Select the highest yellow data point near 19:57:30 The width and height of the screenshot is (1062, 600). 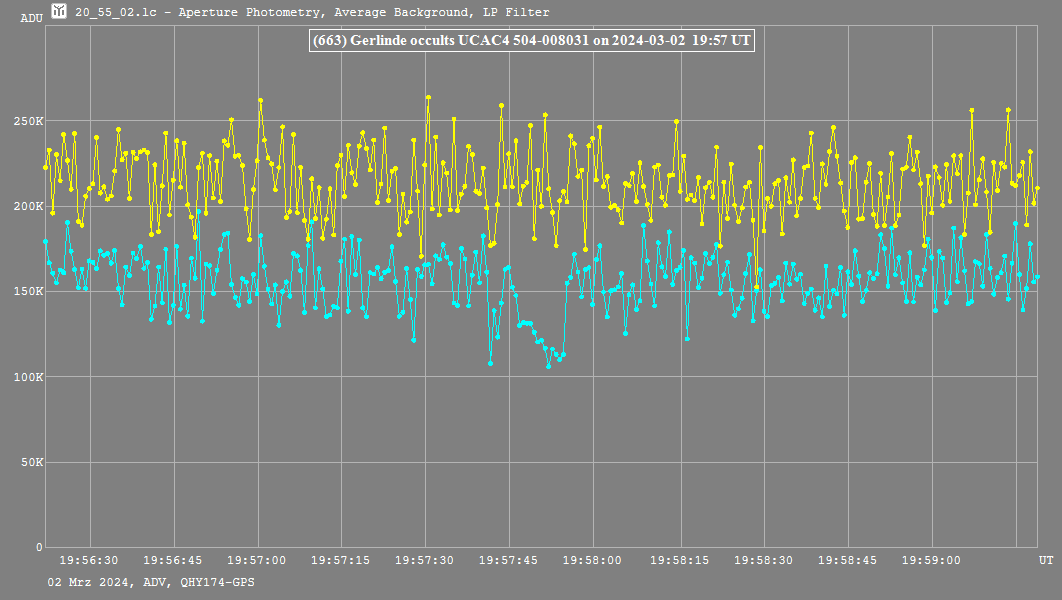428,97
